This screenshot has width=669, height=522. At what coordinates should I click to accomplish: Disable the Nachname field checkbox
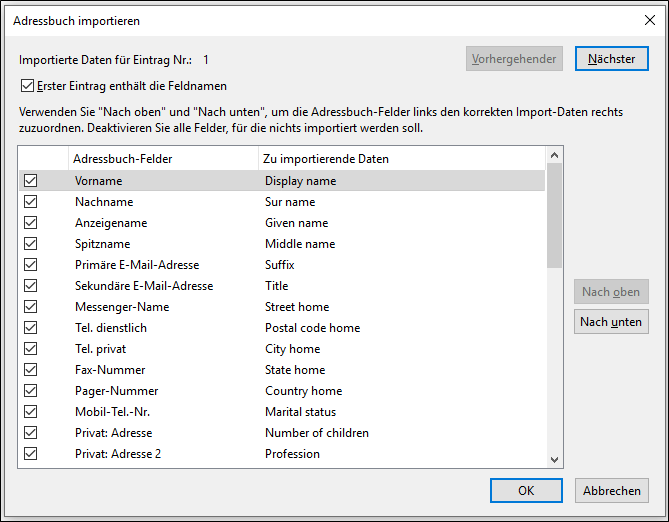30,202
